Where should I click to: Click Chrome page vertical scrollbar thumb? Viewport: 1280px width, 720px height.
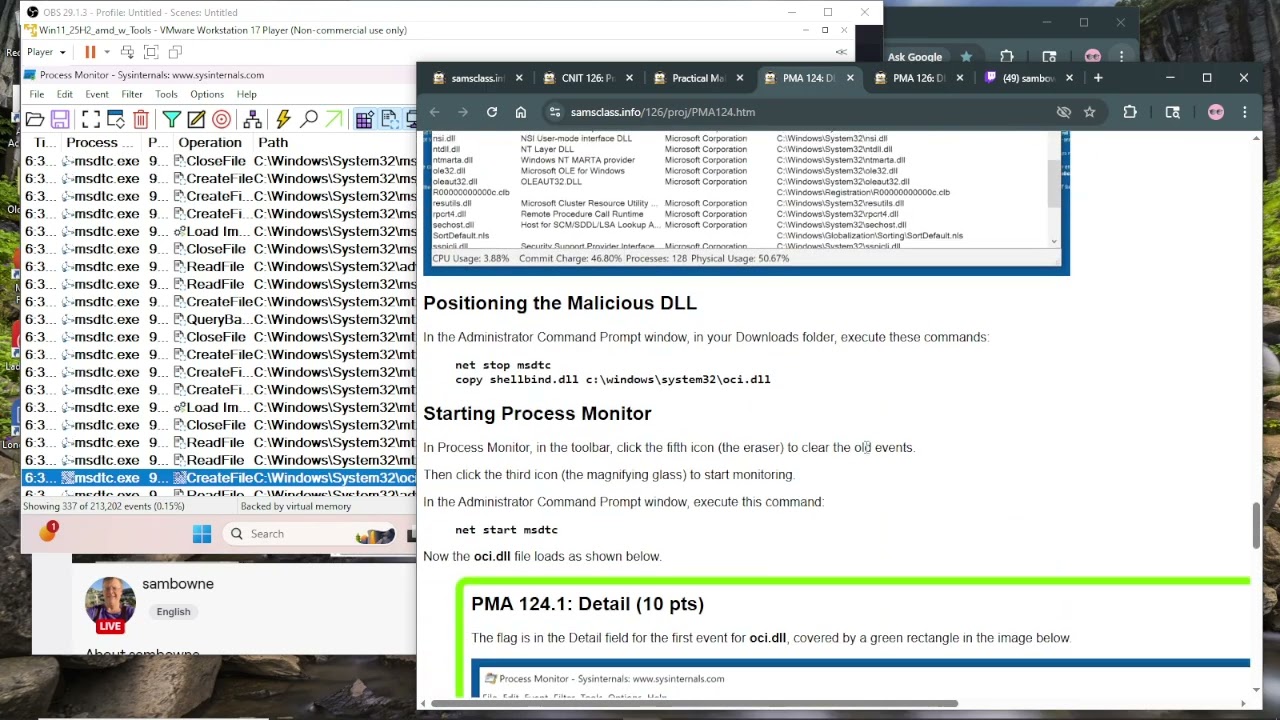(x=1257, y=526)
